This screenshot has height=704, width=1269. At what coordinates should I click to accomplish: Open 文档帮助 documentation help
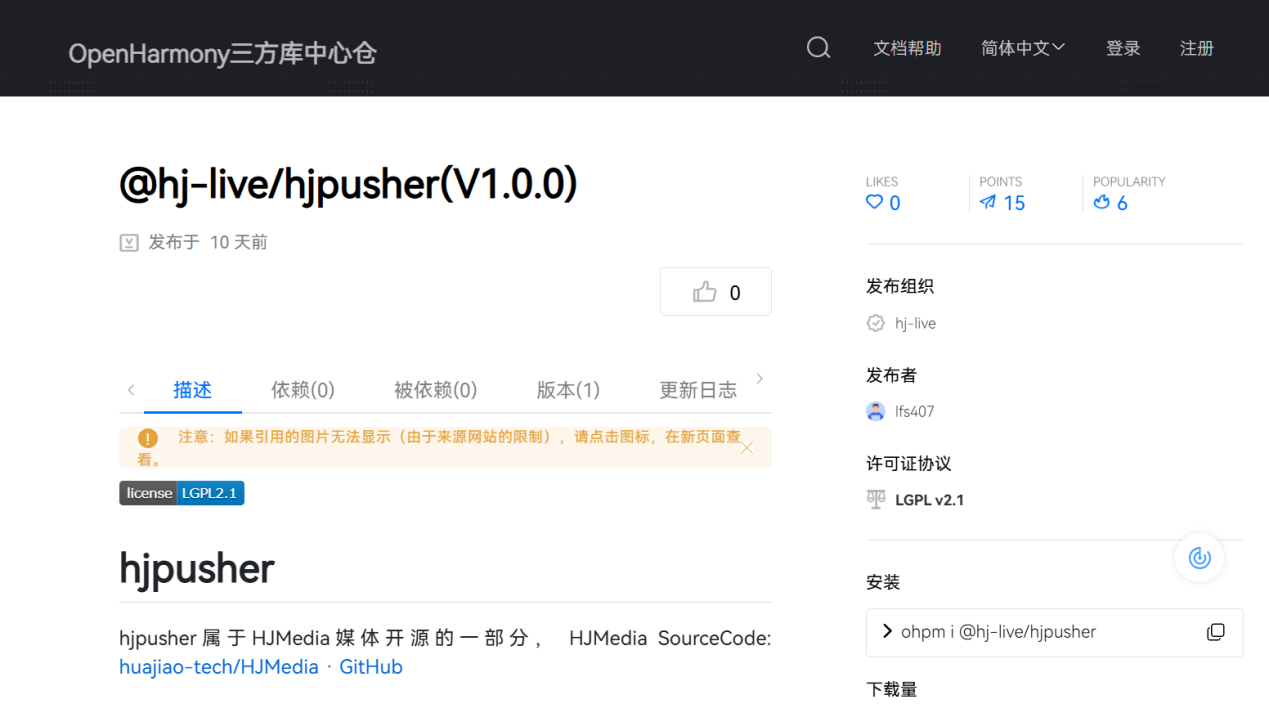[907, 48]
